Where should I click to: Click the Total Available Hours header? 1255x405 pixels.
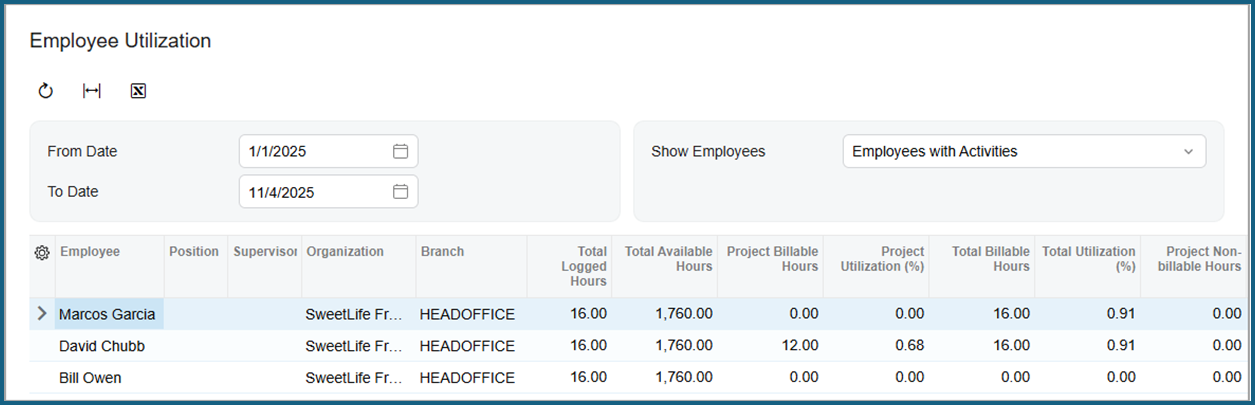tap(668, 259)
